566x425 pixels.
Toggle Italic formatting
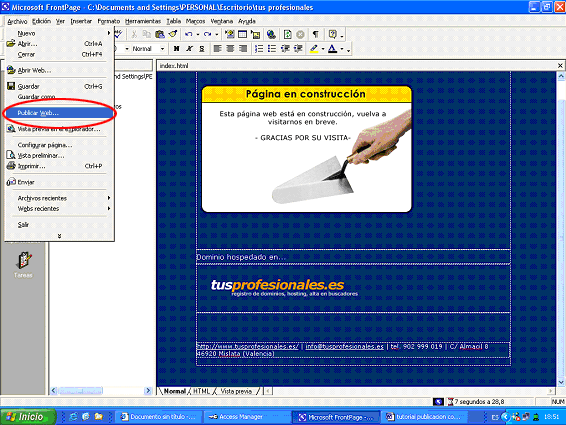189,48
